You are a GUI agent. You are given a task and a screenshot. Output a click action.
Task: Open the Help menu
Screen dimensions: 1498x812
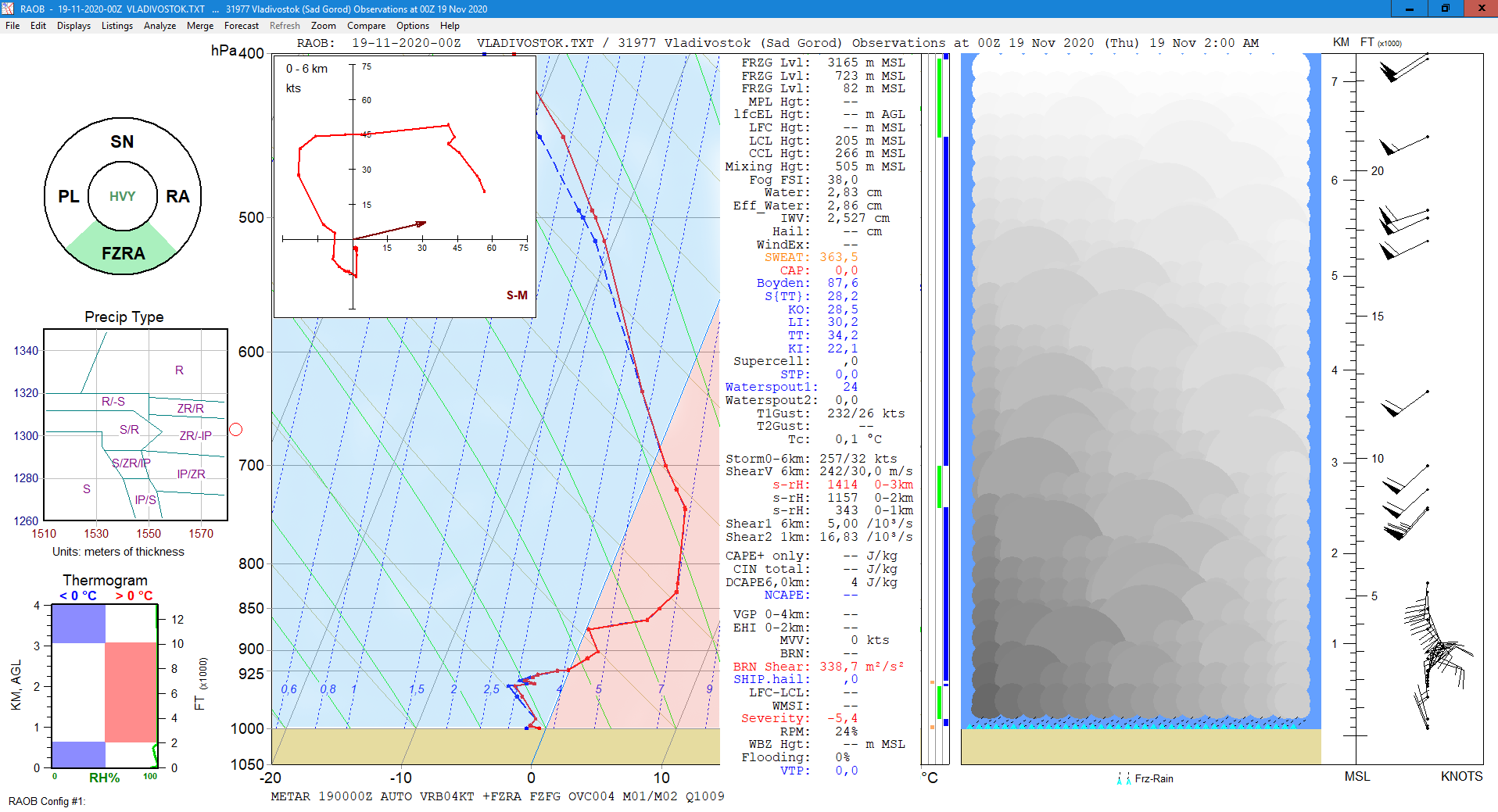(450, 26)
